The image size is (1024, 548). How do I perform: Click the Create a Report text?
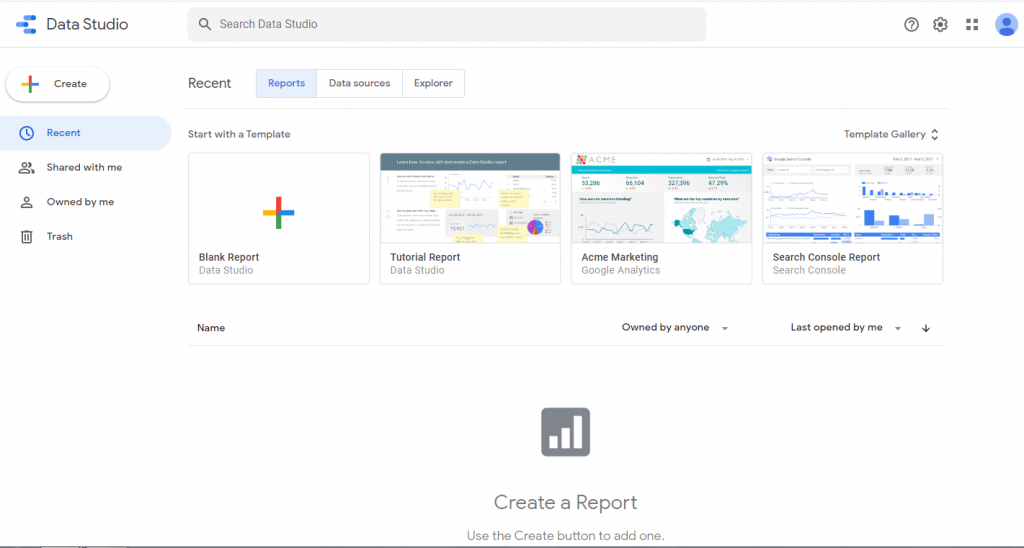click(x=566, y=502)
